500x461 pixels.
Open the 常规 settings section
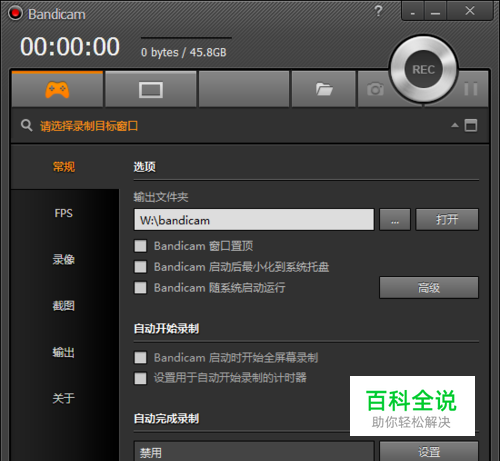click(x=64, y=167)
